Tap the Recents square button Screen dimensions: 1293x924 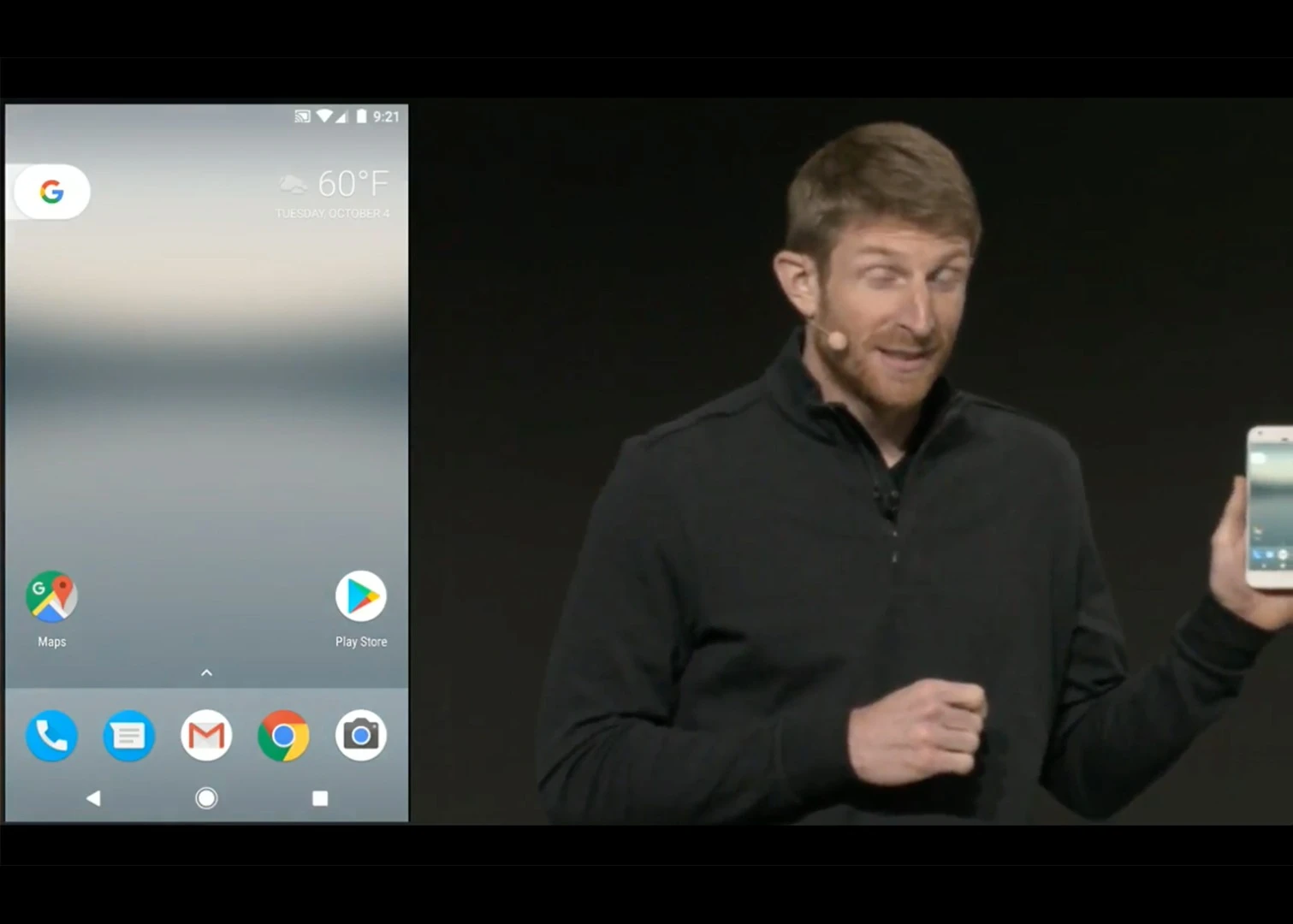(320, 798)
